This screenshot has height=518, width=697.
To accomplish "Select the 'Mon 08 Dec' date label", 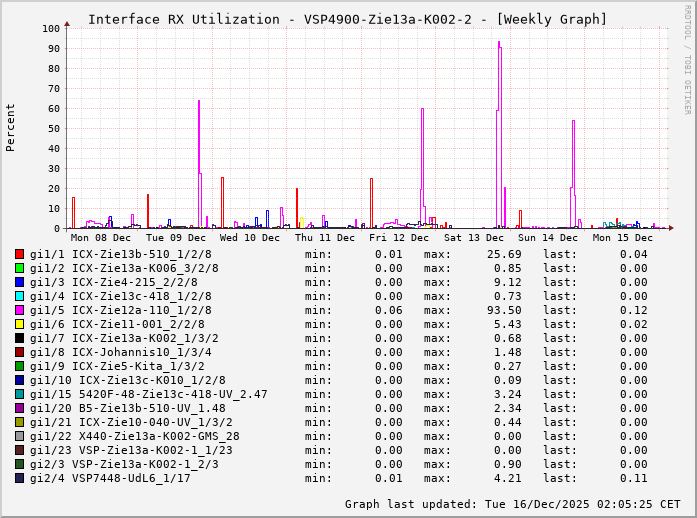I will [100, 238].
